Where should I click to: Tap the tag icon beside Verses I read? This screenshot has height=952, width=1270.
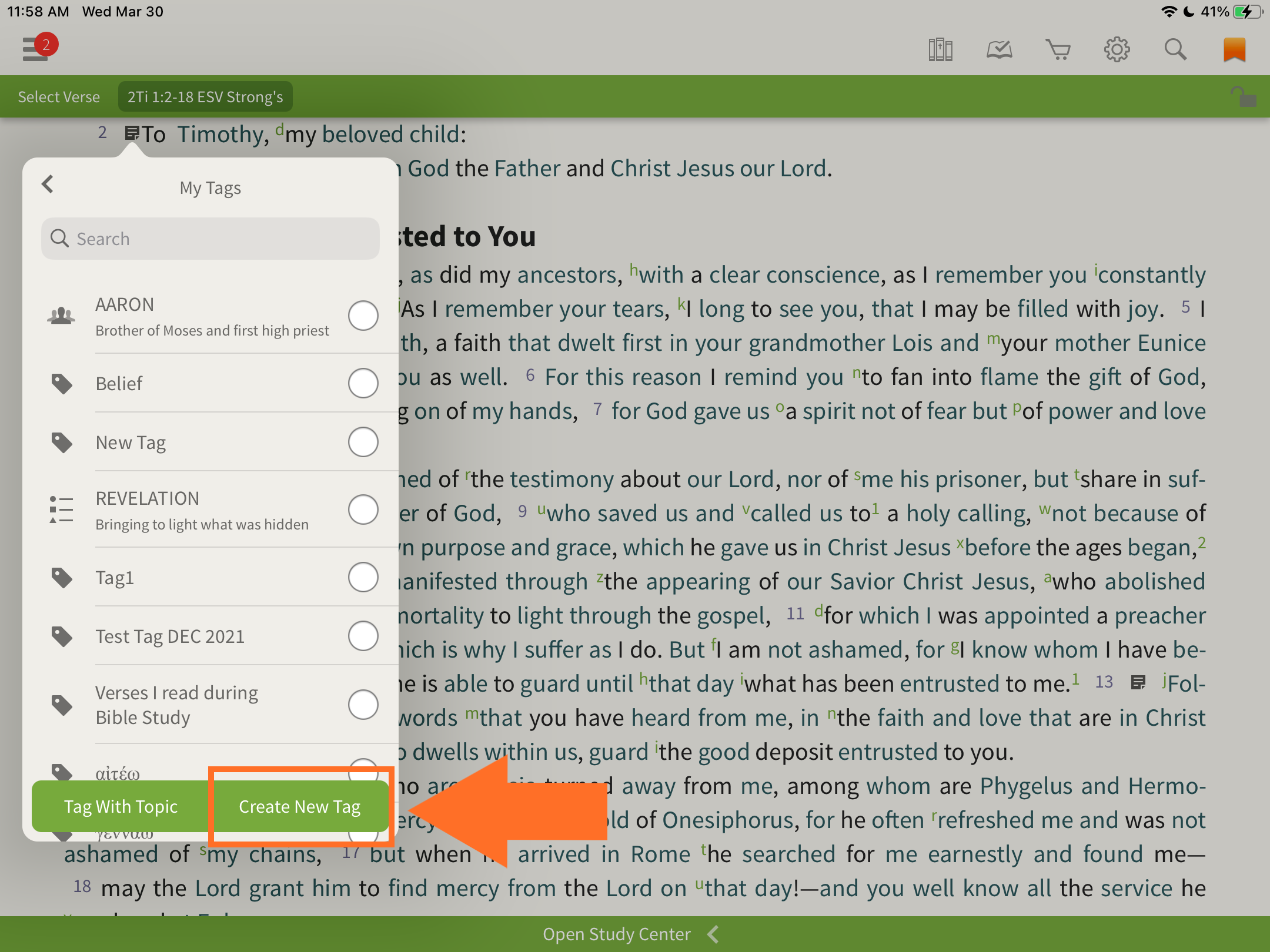(61, 704)
